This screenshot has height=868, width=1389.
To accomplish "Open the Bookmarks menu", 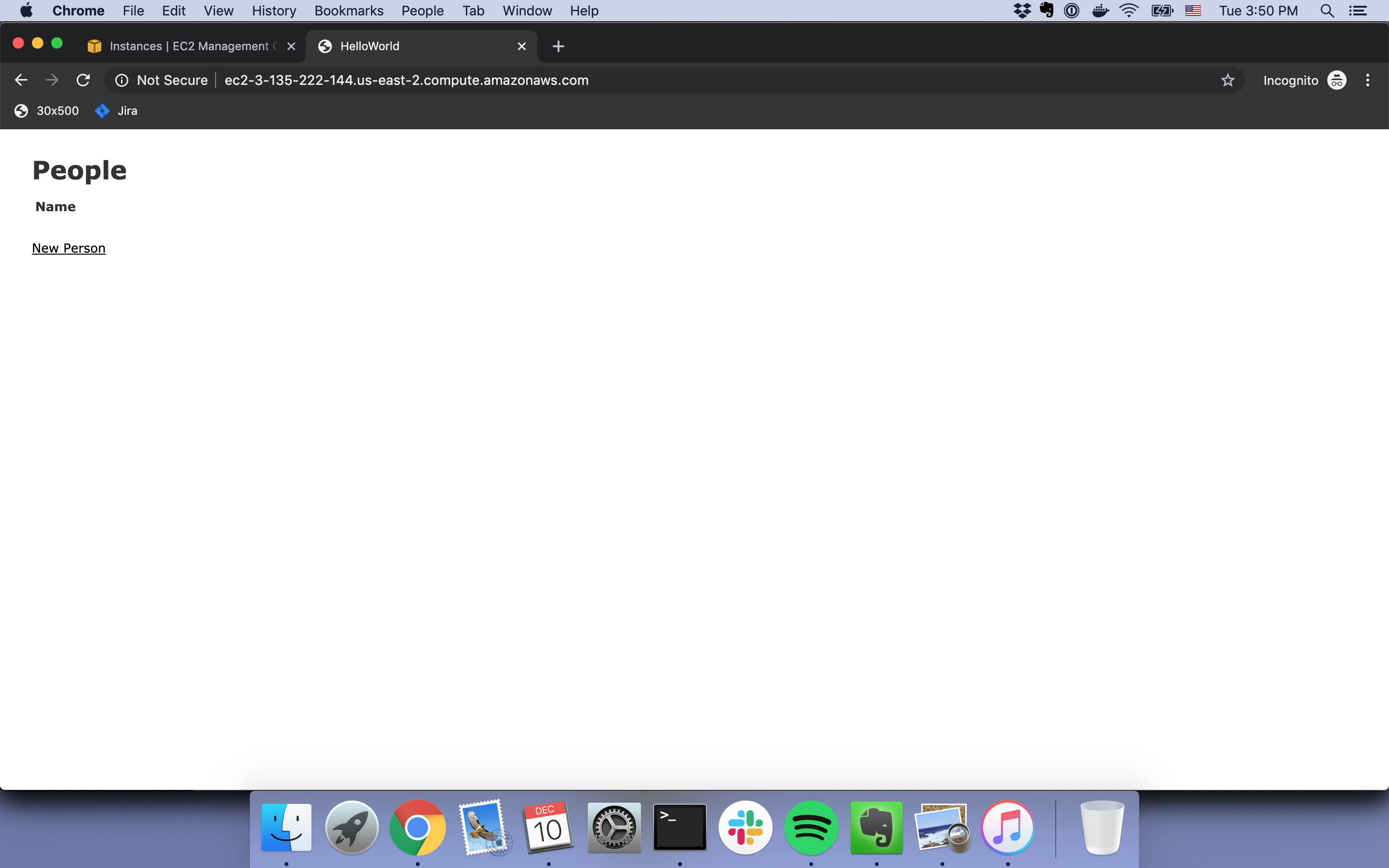I will (349, 10).
